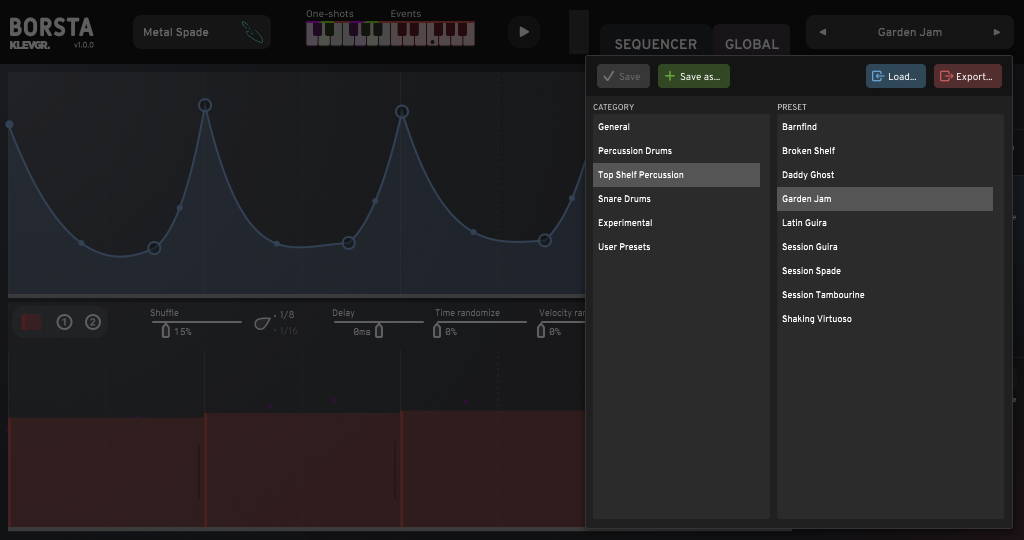Open the Garden Jam preset name menu

click(x=910, y=32)
